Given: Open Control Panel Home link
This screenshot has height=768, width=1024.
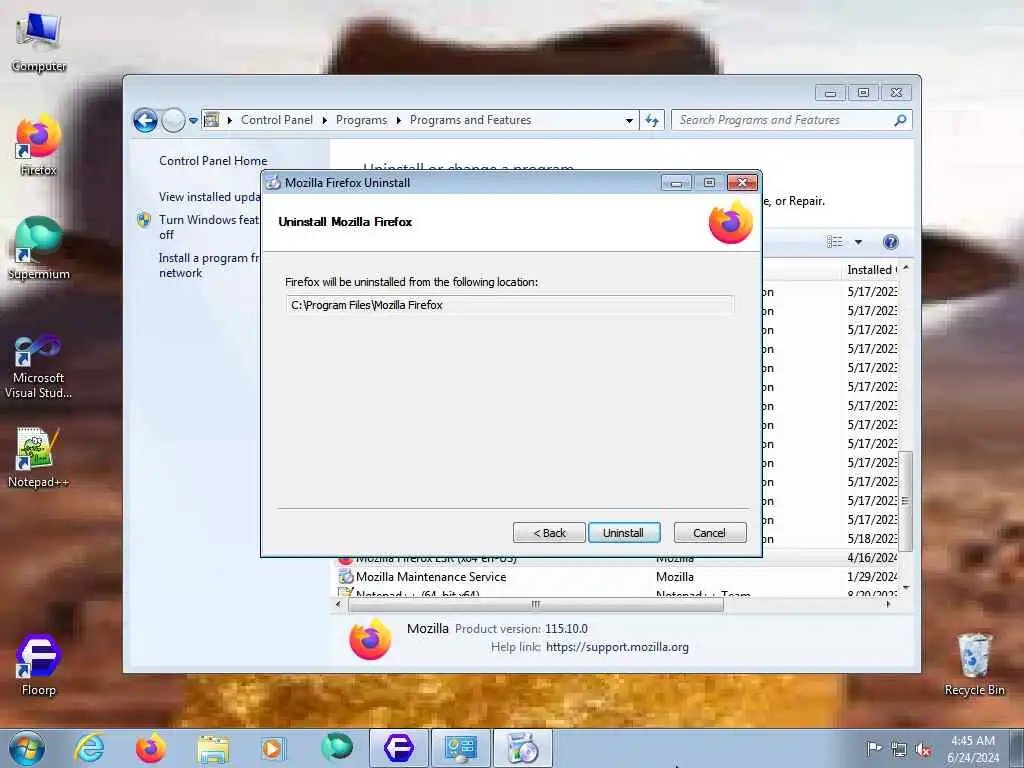Looking at the screenshot, I should coord(213,161).
